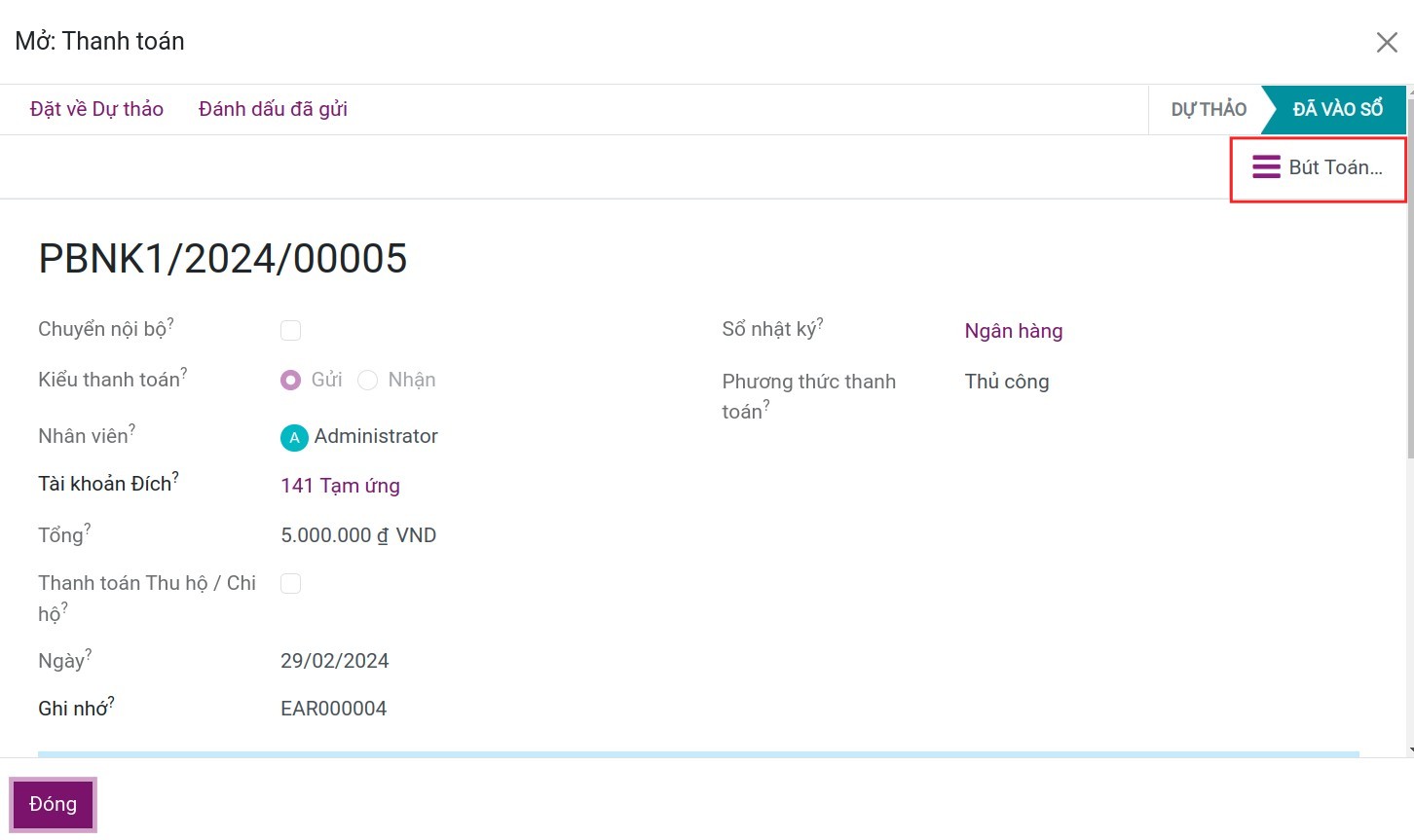Click the Administrator avatar icon
The width and height of the screenshot is (1414, 840).
point(294,437)
